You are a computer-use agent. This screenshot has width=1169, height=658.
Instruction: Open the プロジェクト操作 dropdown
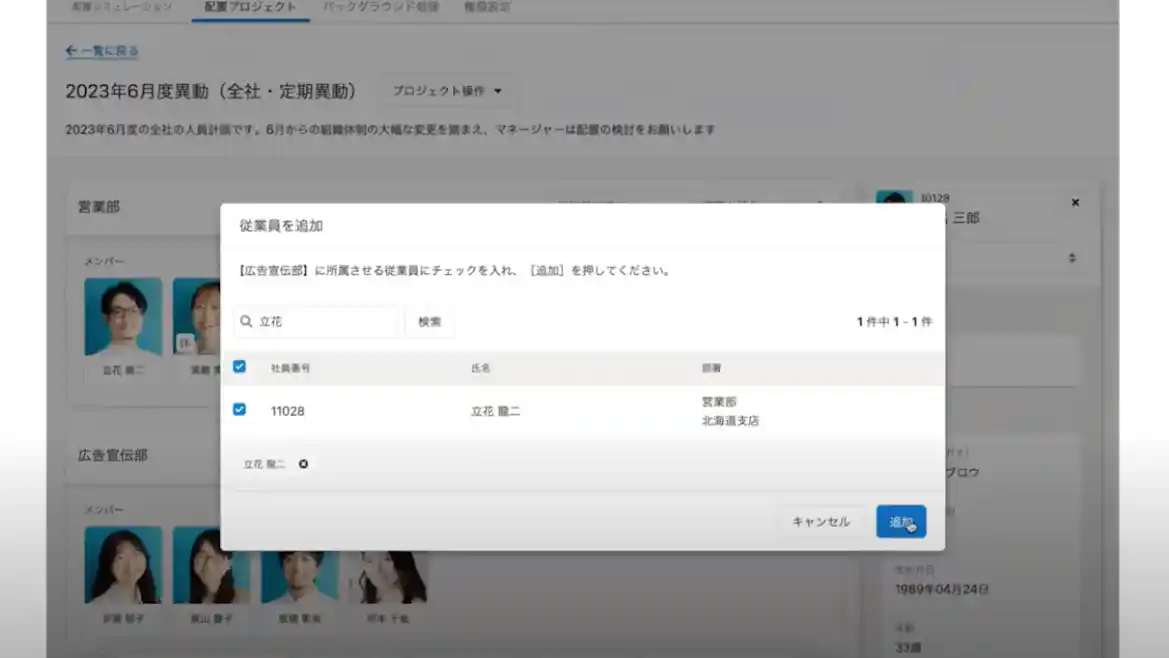447,91
